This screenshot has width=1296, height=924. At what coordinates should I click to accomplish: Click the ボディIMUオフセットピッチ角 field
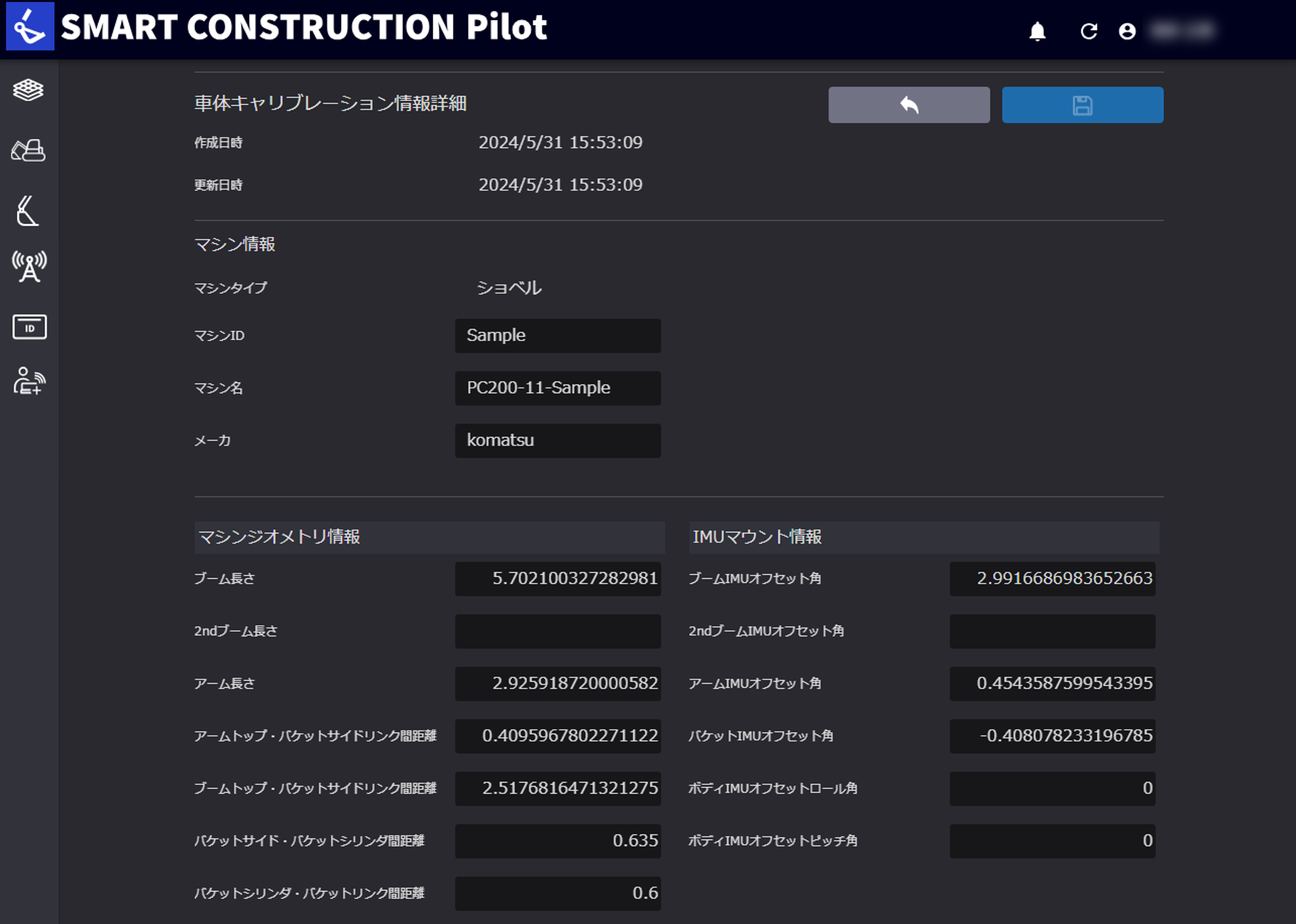coord(1052,840)
